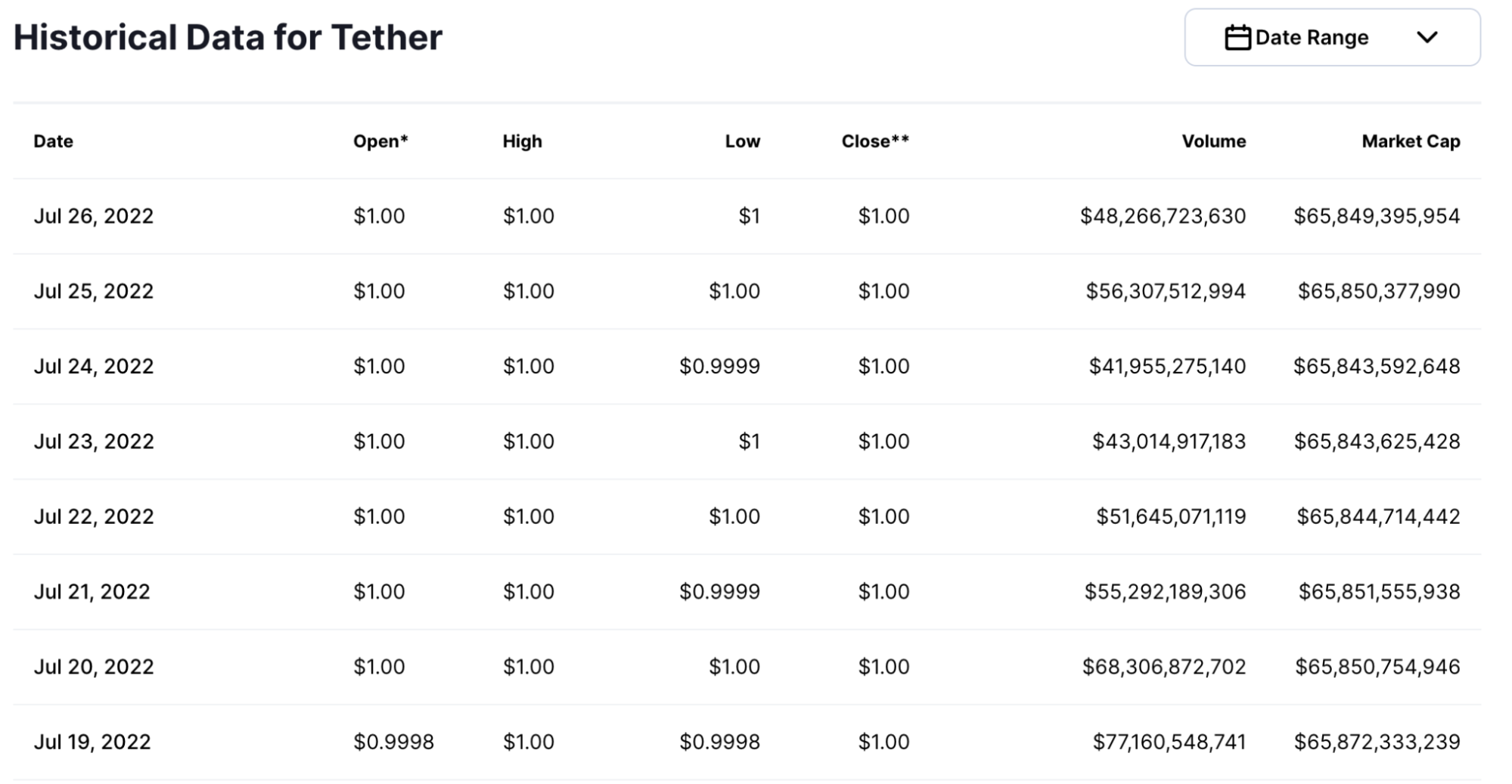The image size is (1512, 784).
Task: Click the $0.9999 low value for Jul 24
Action: pyautogui.click(x=719, y=367)
